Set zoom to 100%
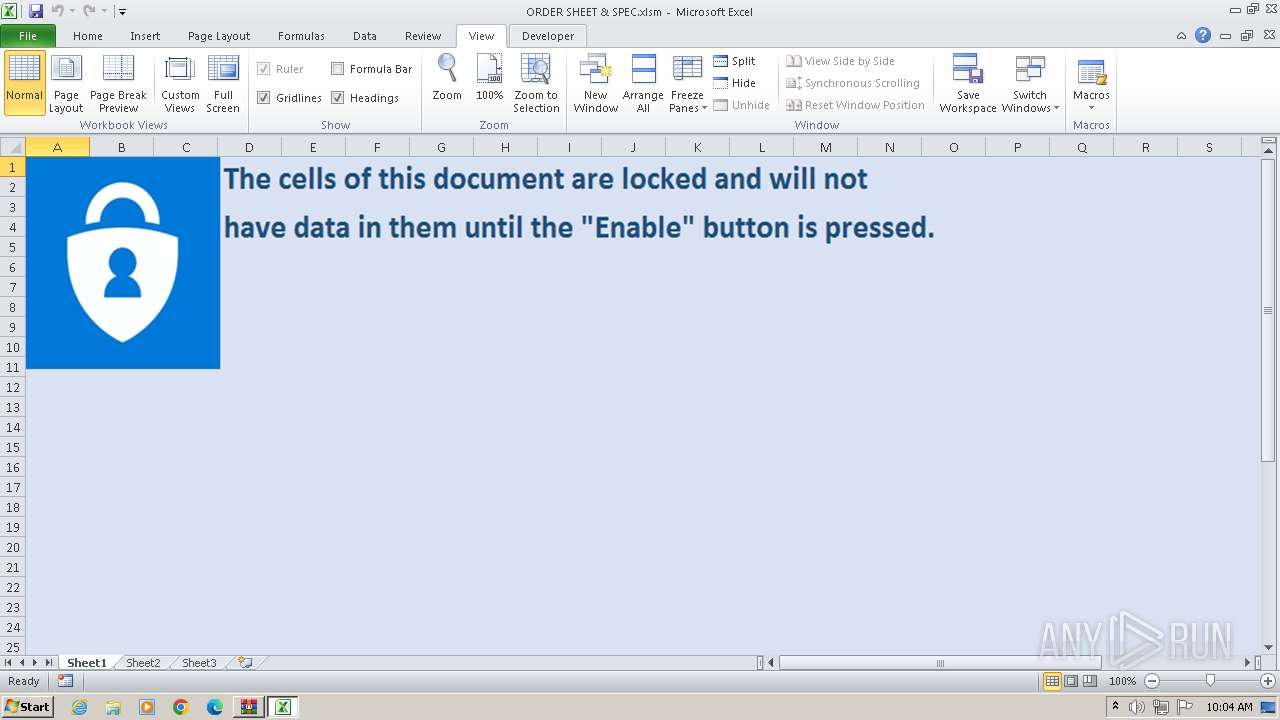The height and width of the screenshot is (720, 1280). coord(489,78)
